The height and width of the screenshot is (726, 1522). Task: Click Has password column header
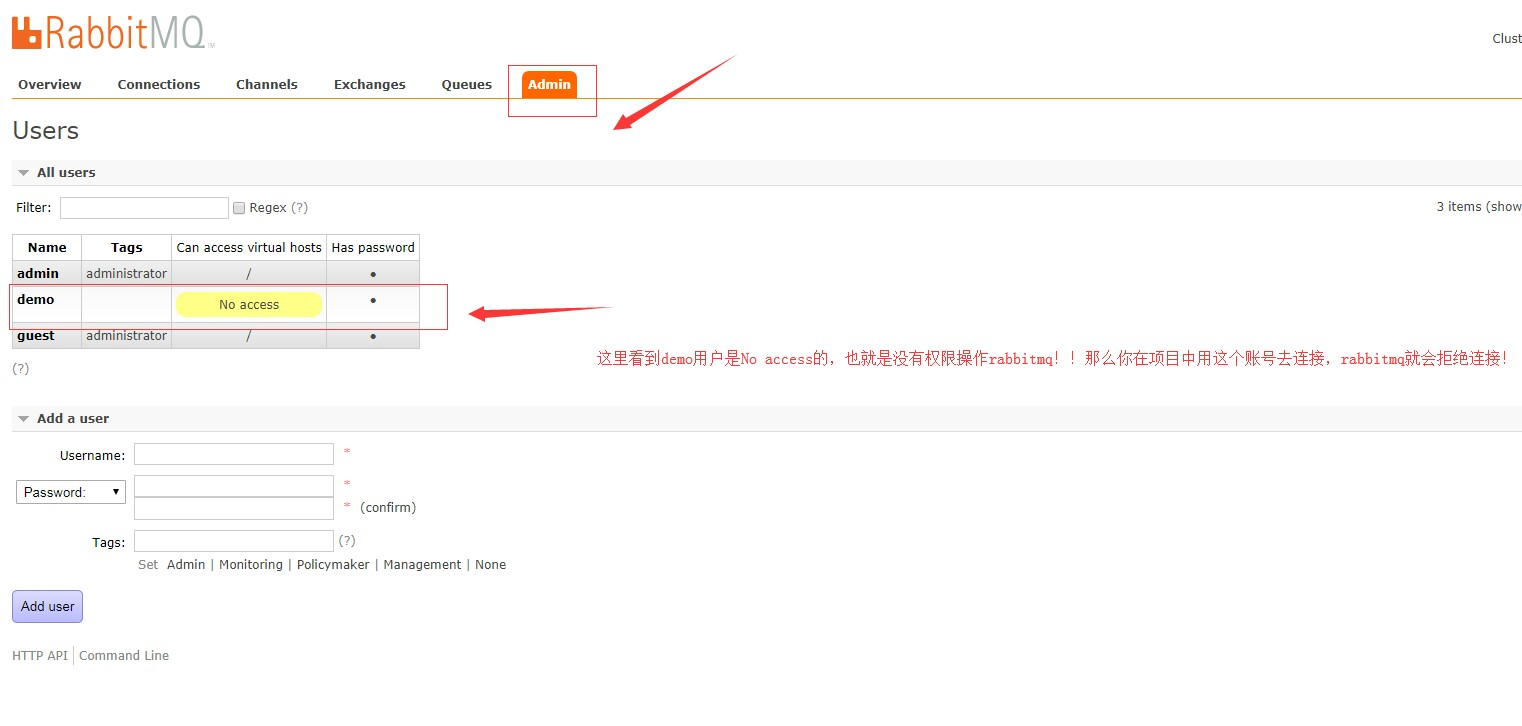pyautogui.click(x=373, y=247)
